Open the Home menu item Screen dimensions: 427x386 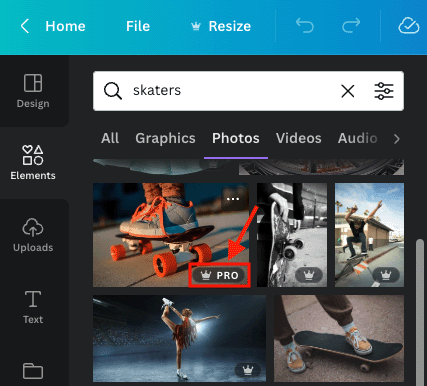pos(65,26)
